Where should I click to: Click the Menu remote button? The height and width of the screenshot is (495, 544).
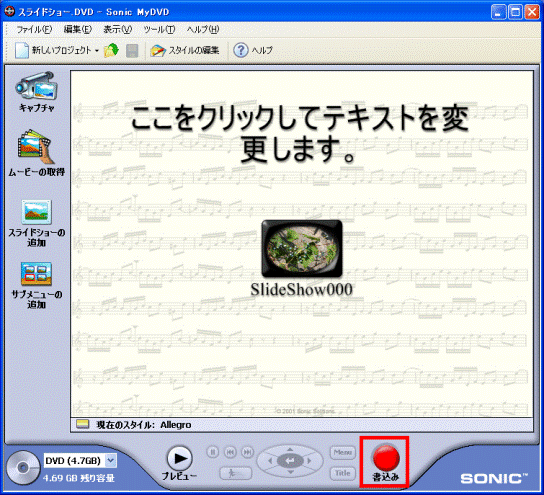[342, 453]
